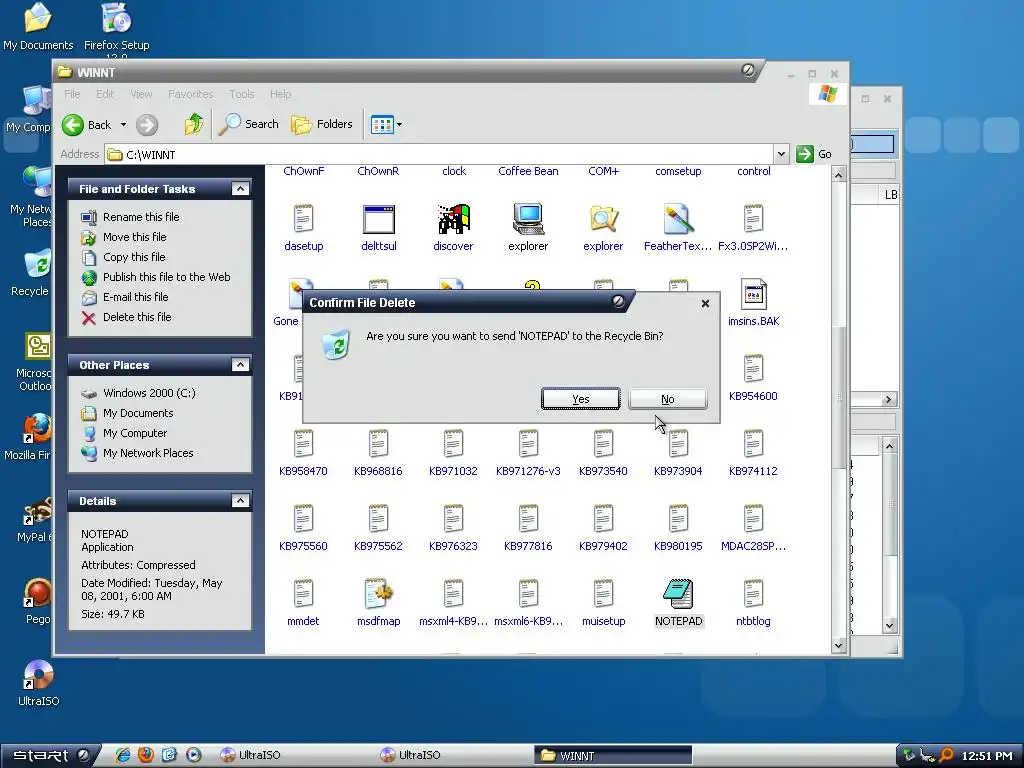Open the View menu

141,94
